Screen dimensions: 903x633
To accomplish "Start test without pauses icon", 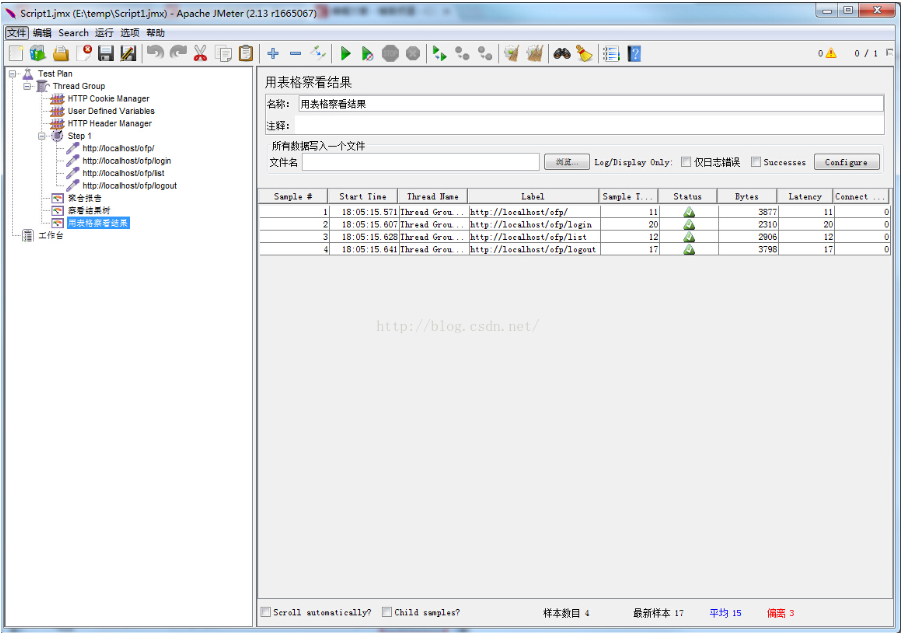I will point(367,54).
